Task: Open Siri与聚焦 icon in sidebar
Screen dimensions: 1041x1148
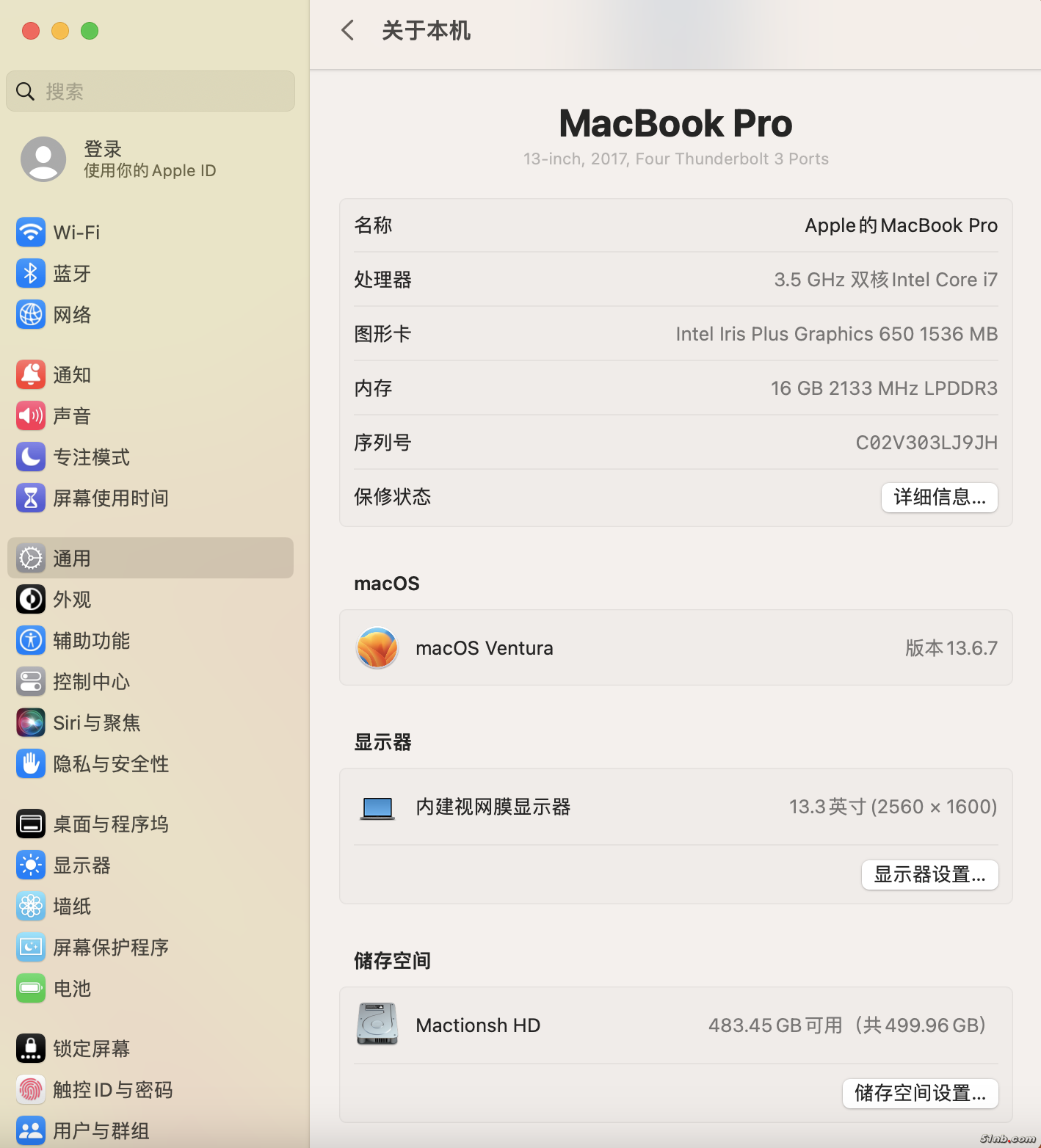Action: (31, 723)
